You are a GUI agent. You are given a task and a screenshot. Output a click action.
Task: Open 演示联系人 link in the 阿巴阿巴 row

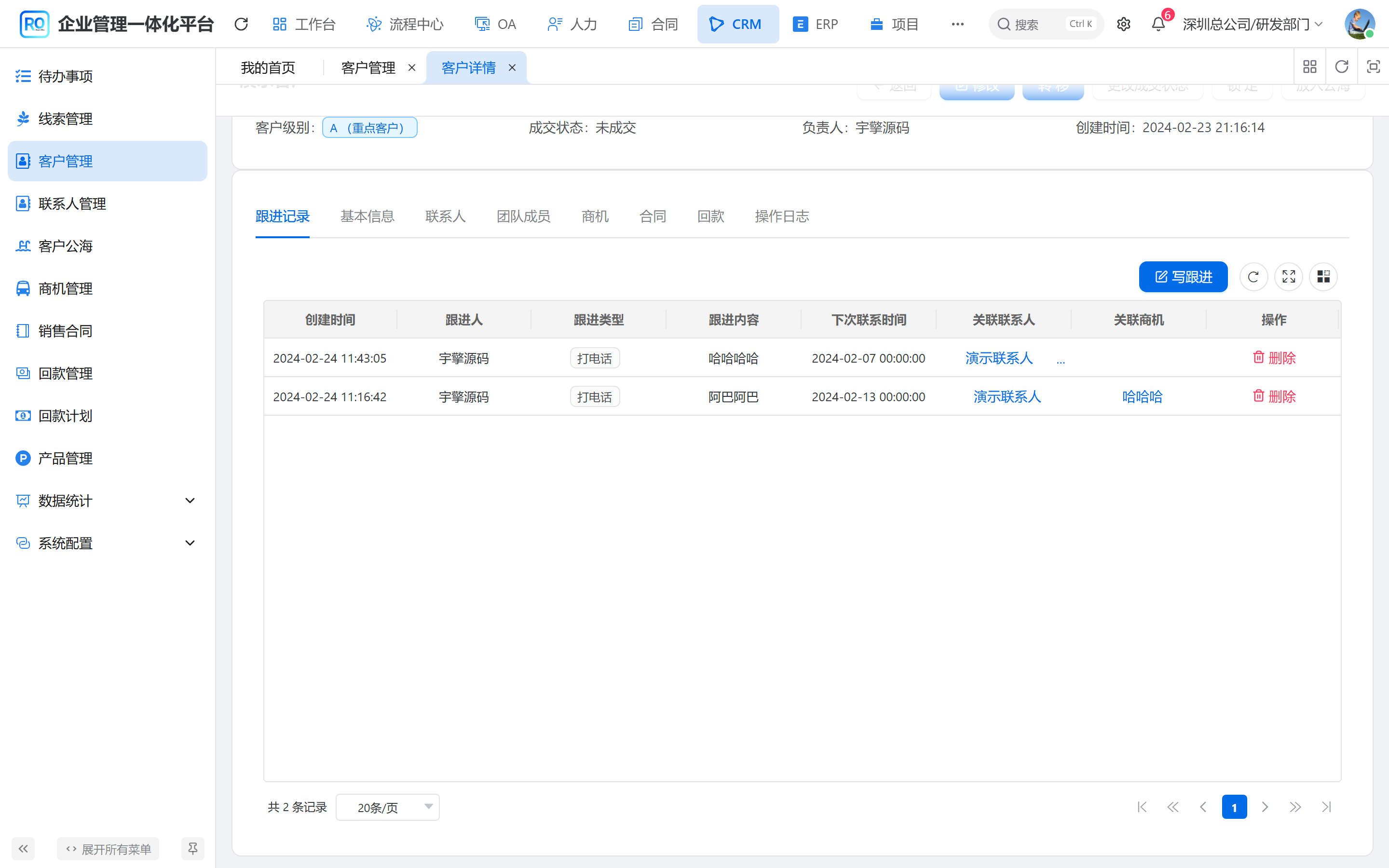(1007, 396)
